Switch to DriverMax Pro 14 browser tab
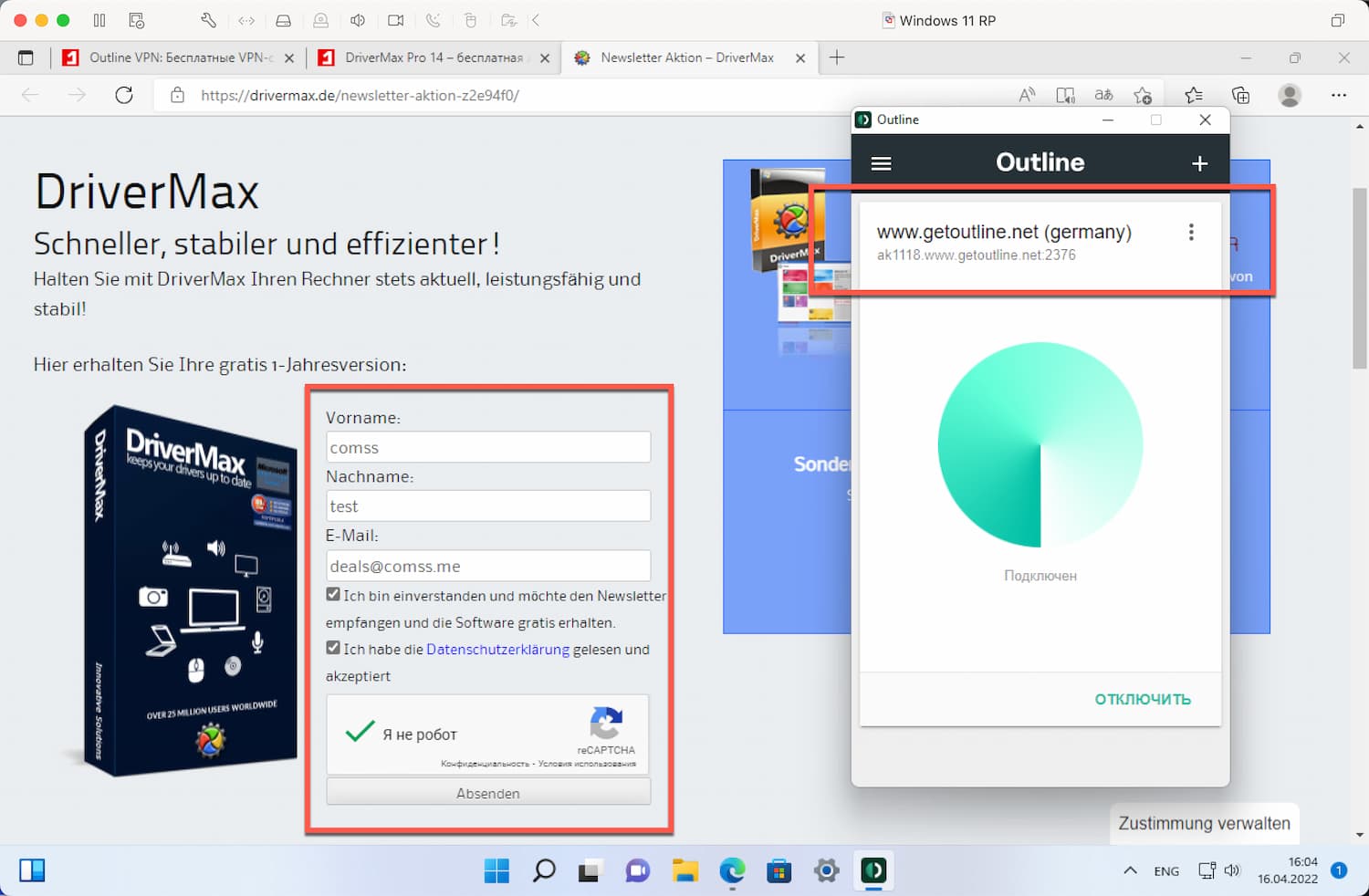 (x=434, y=57)
